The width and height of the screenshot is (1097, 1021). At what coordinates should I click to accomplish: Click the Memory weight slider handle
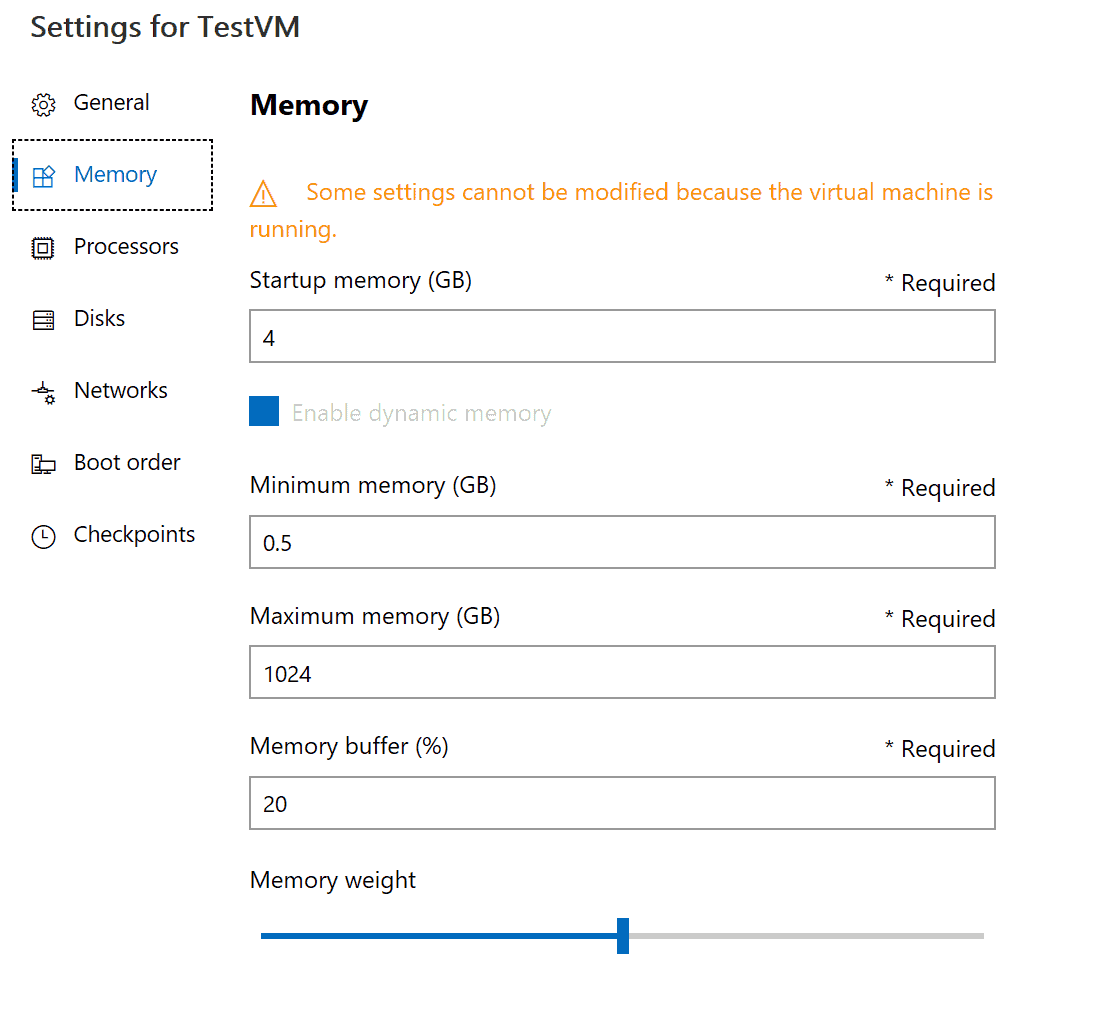[623, 936]
